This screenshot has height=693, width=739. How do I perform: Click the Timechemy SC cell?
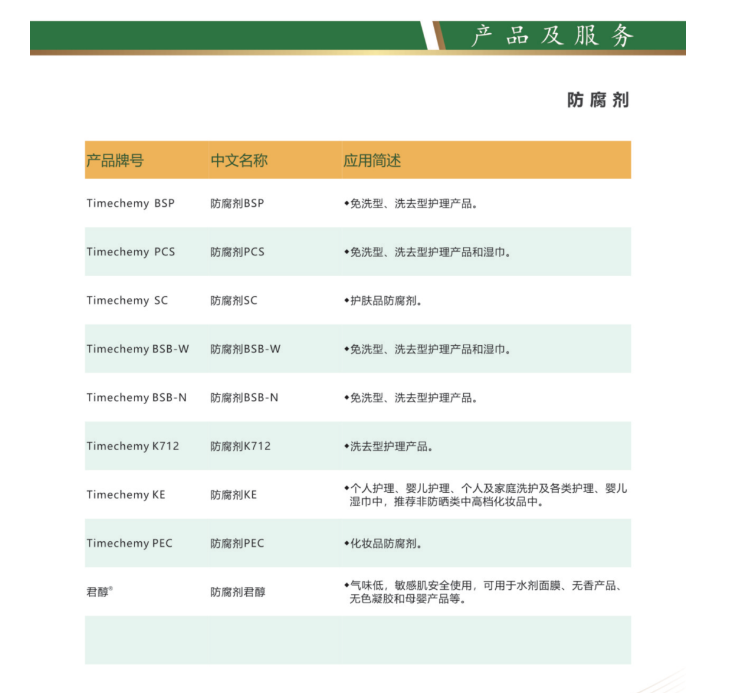[127, 300]
